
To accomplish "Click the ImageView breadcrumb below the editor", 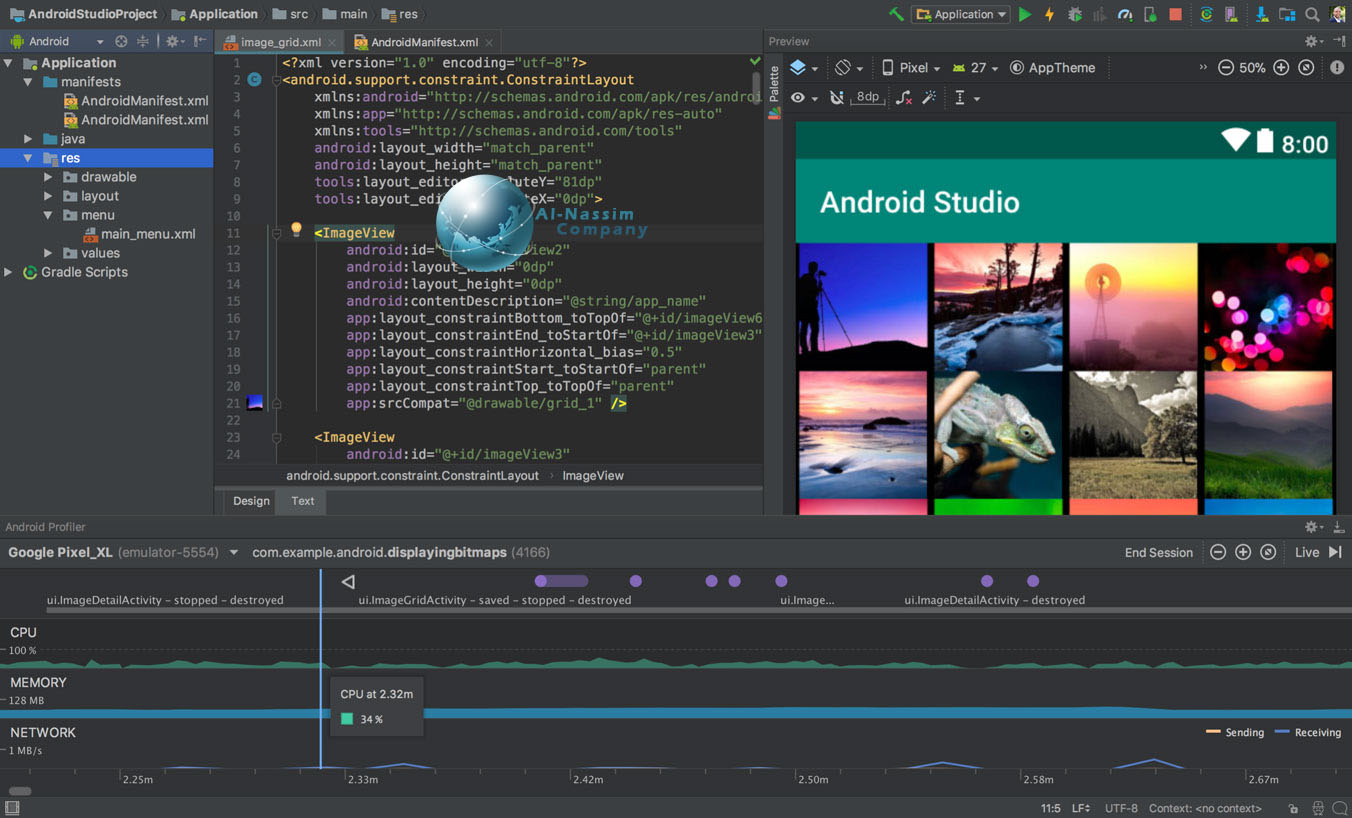I will pos(593,476).
